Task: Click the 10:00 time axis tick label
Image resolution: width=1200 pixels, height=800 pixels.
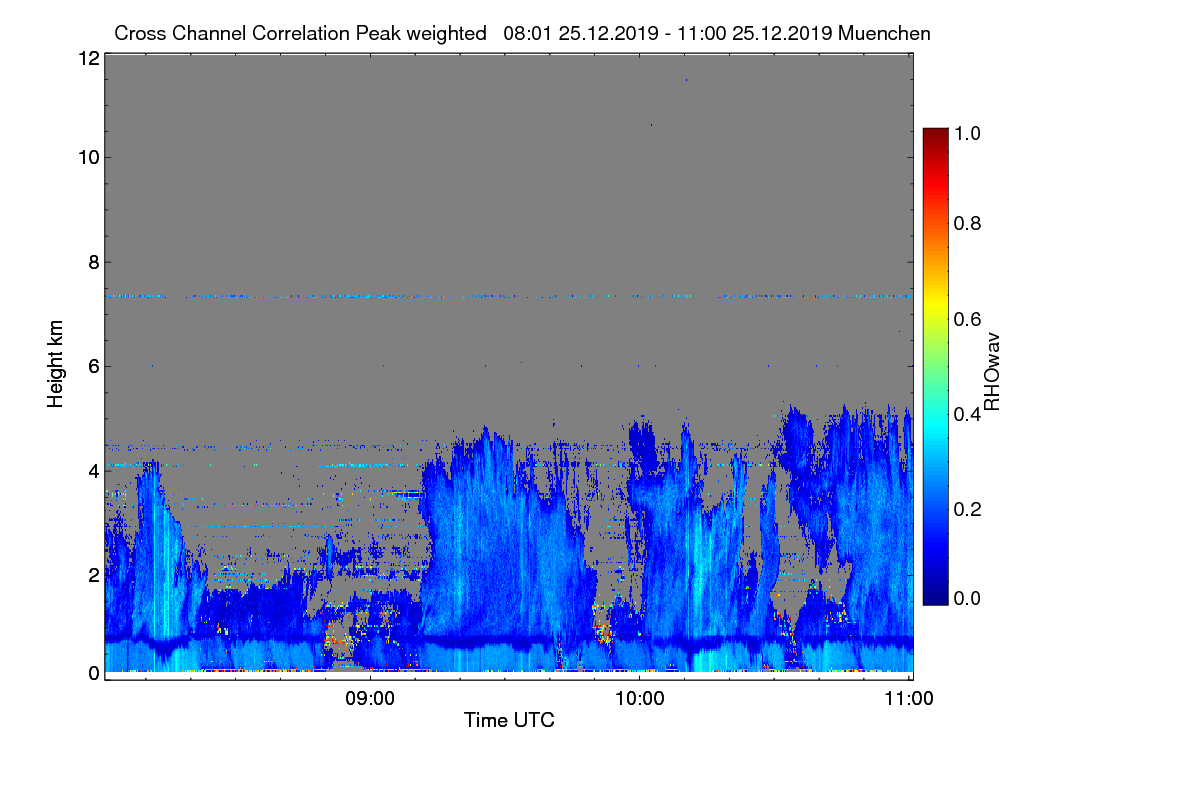Action: [639, 699]
